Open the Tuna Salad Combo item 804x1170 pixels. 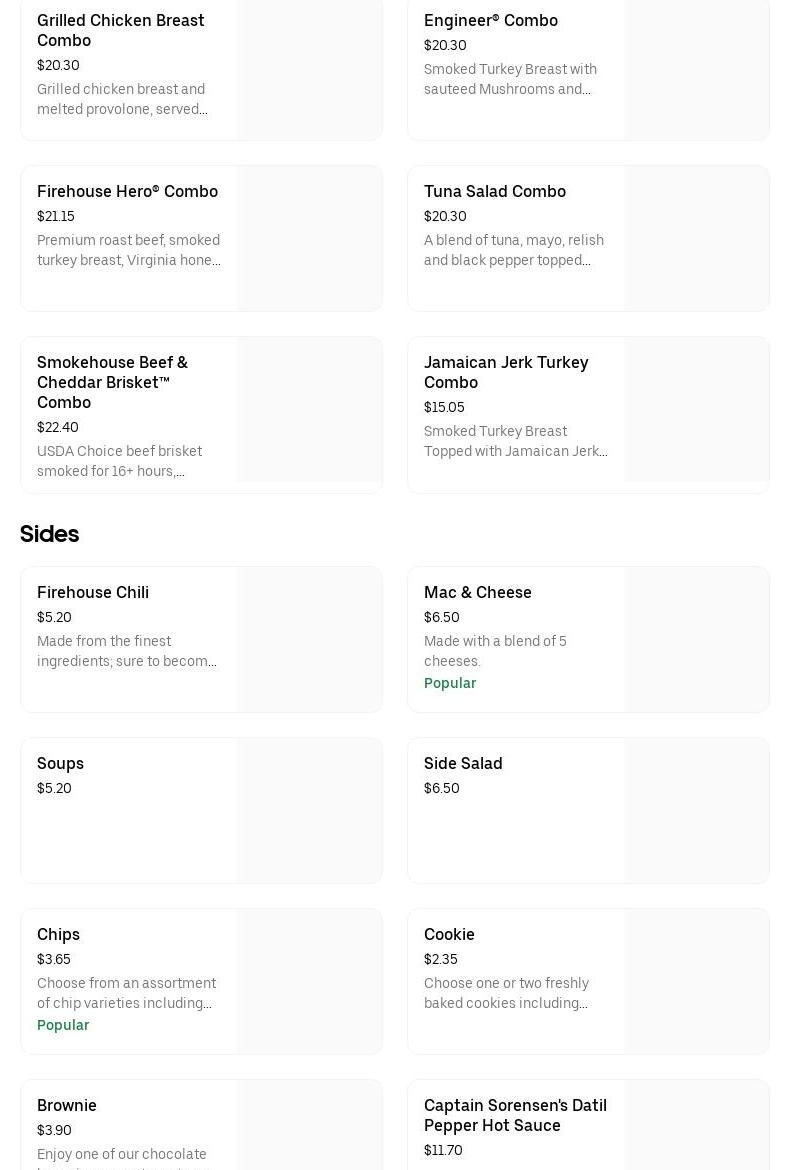(494, 191)
